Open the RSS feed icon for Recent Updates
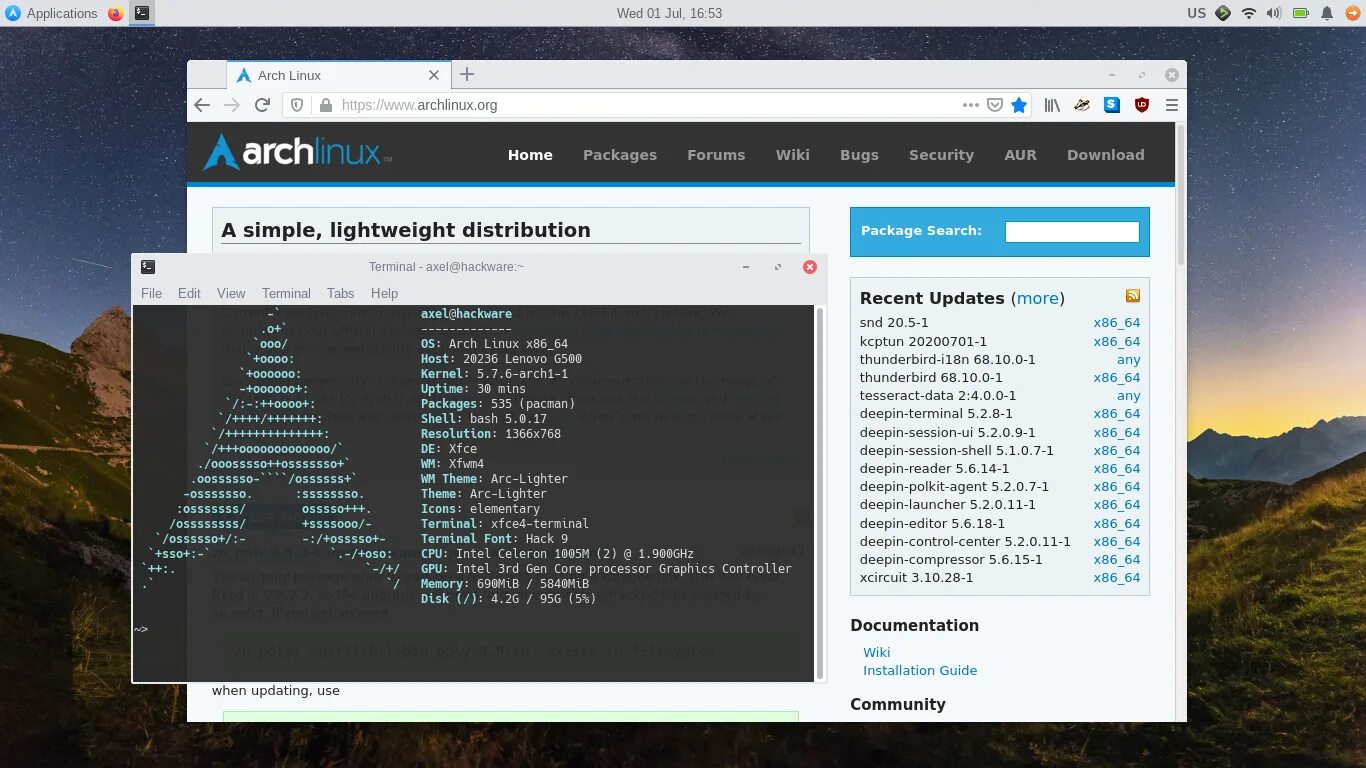1366x768 pixels. tap(1133, 295)
